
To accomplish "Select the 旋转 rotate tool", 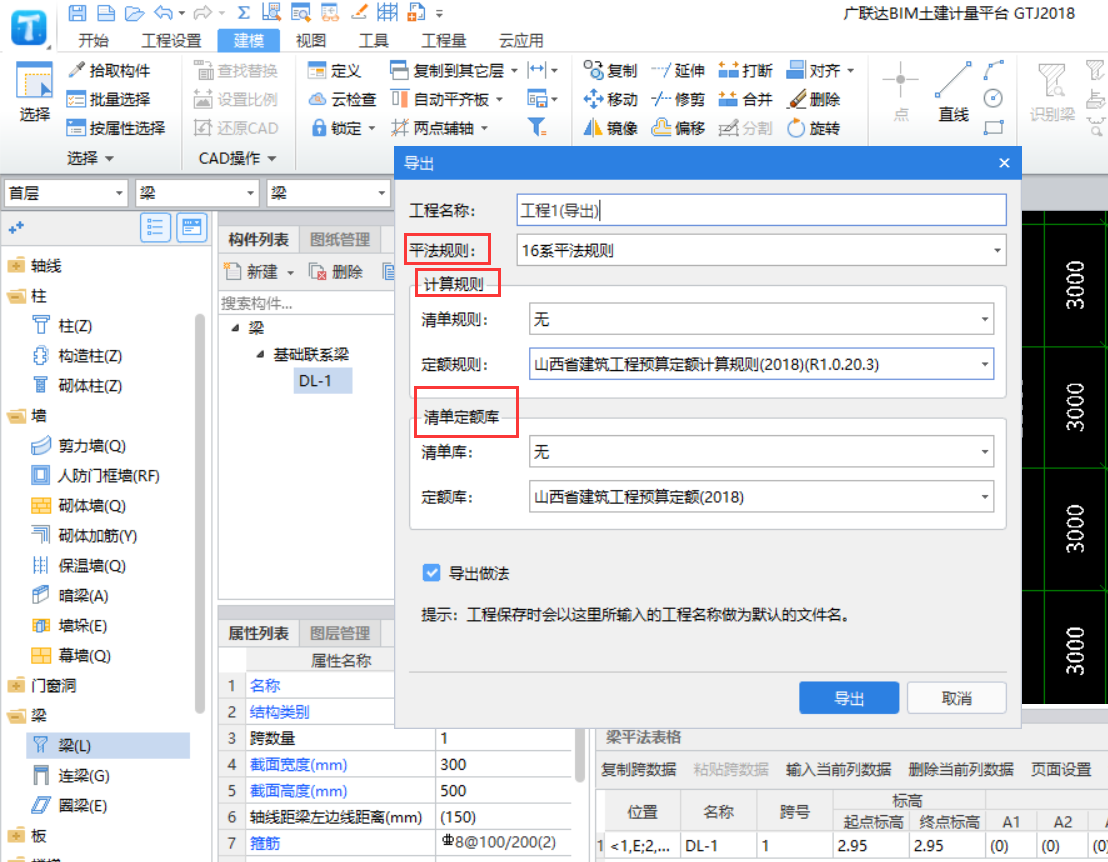I will [x=813, y=128].
